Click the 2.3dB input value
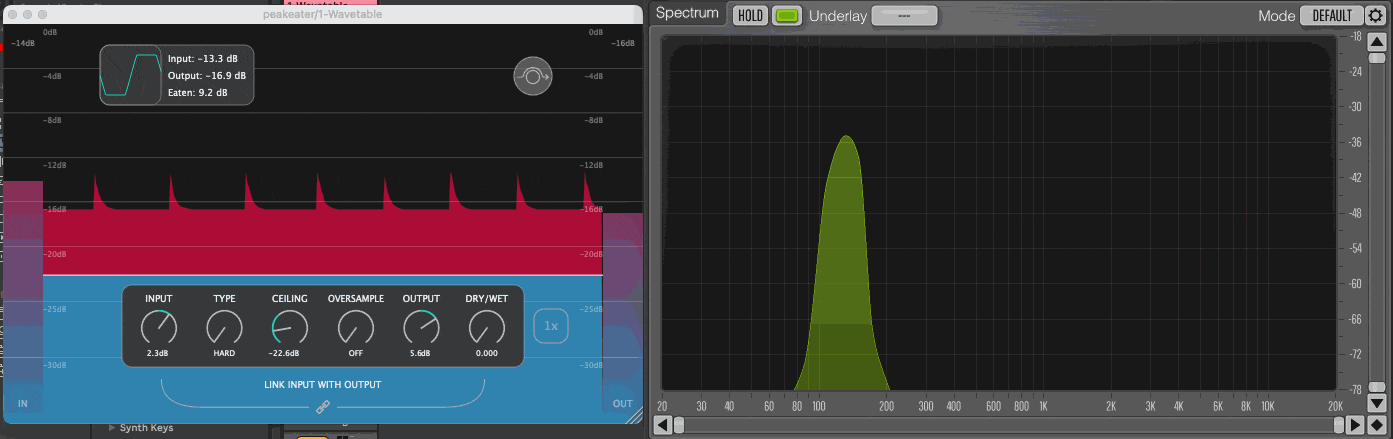 [x=158, y=353]
